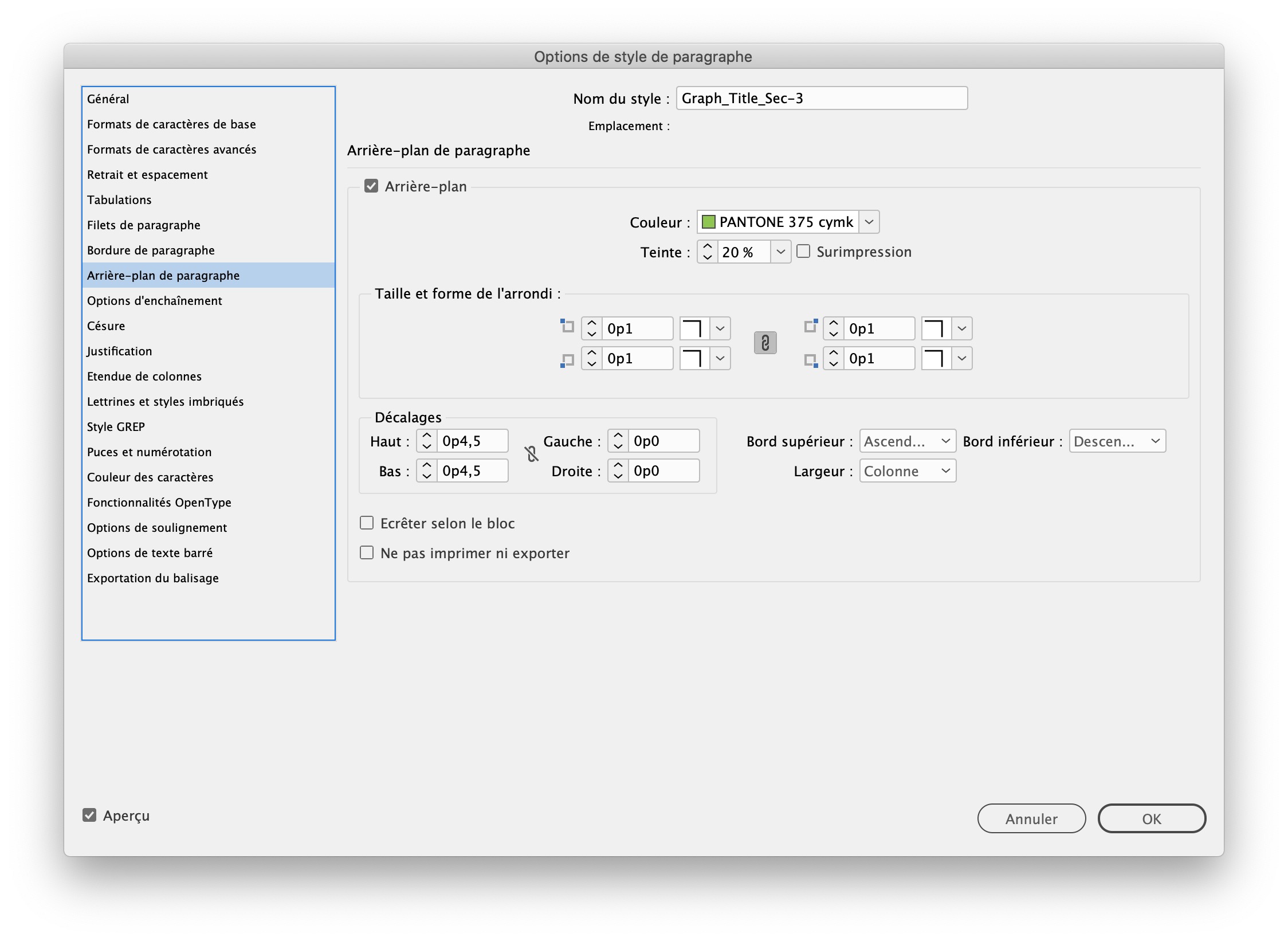
Task: Click the Annuler button
Action: point(1031,818)
